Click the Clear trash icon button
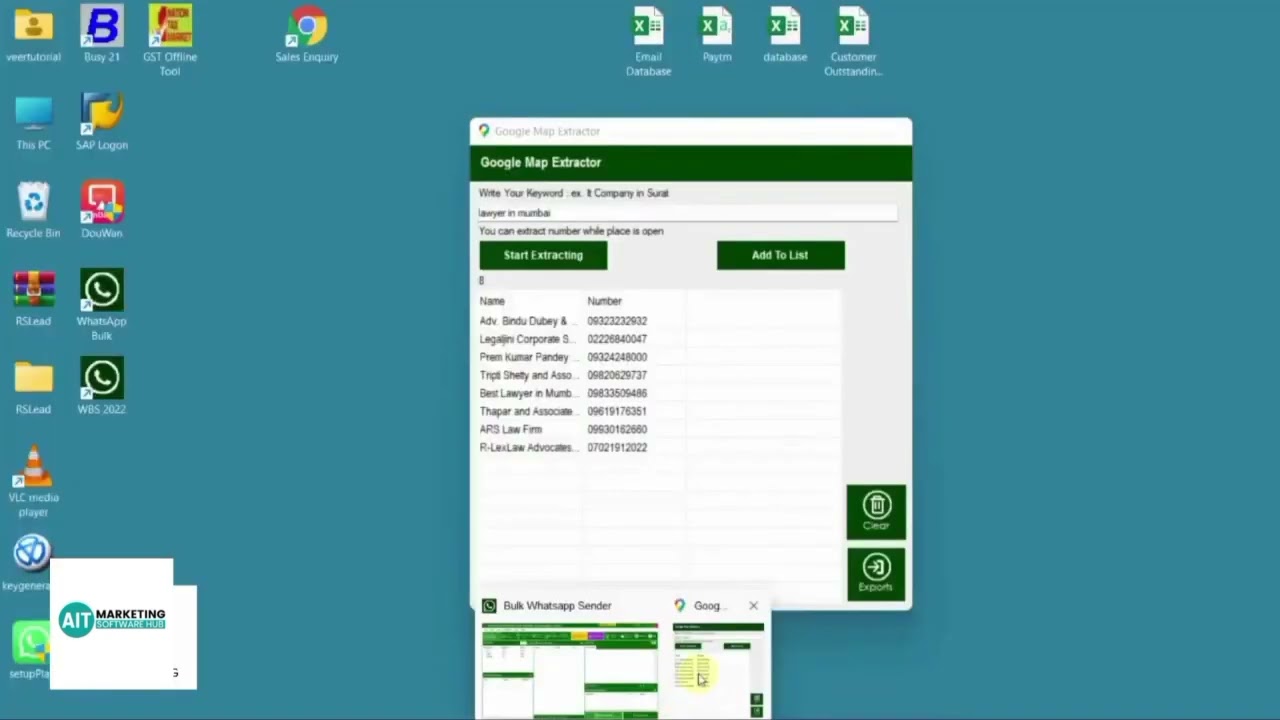The width and height of the screenshot is (1280, 720). [876, 512]
